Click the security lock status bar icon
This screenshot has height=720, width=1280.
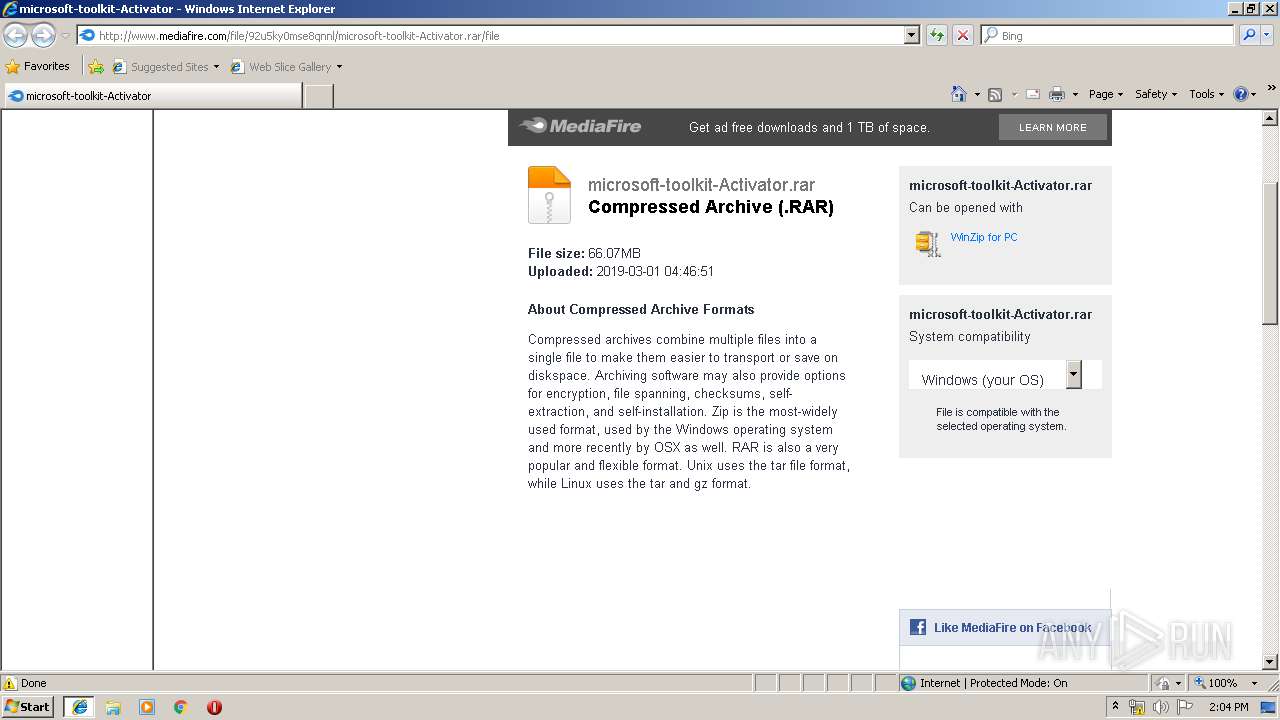(1162, 683)
